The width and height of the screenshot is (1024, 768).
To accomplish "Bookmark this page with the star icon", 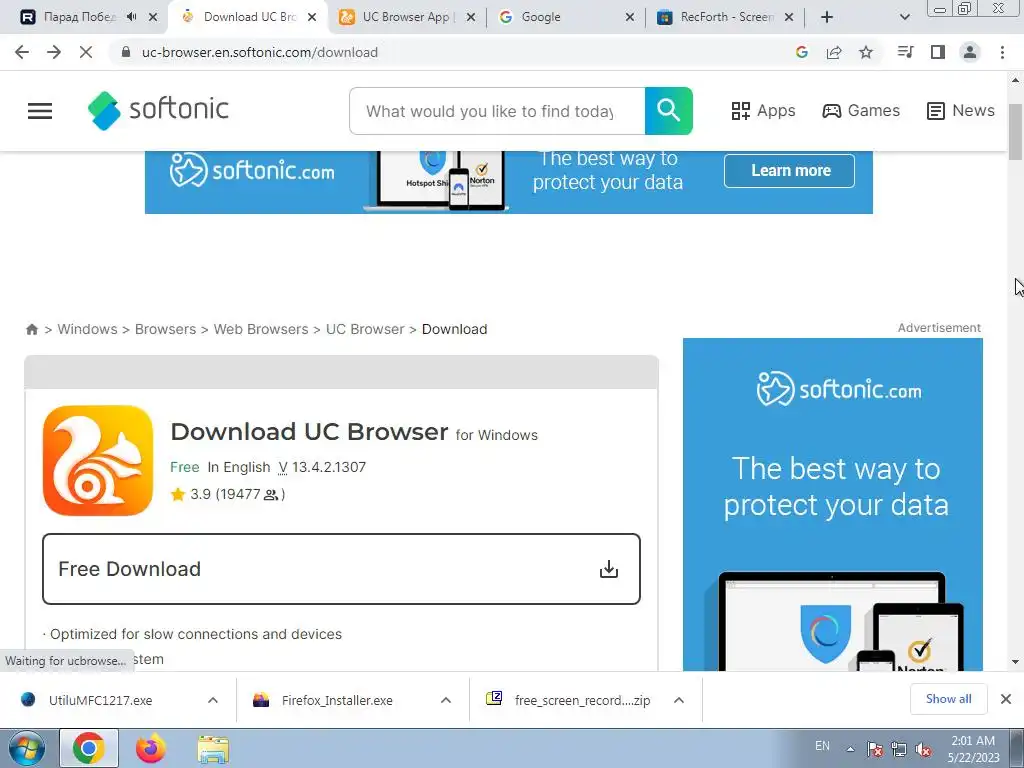I will (866, 52).
